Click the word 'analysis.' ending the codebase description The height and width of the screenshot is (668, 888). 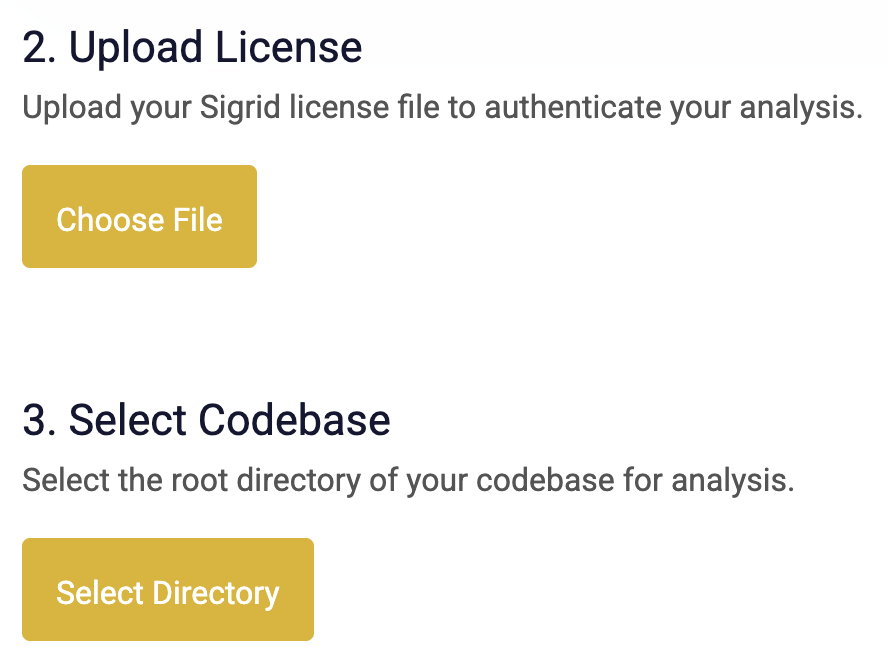coord(733,482)
